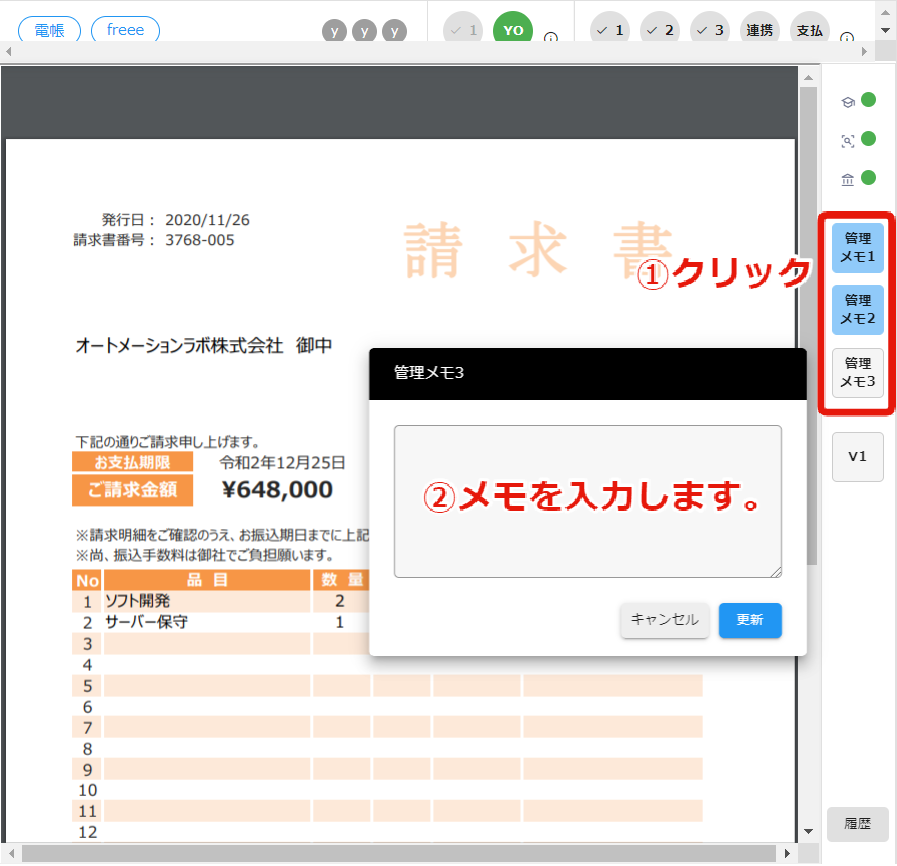The height and width of the screenshot is (866, 897).
Task: Click the 電帳 tag button
Action: [x=49, y=30]
